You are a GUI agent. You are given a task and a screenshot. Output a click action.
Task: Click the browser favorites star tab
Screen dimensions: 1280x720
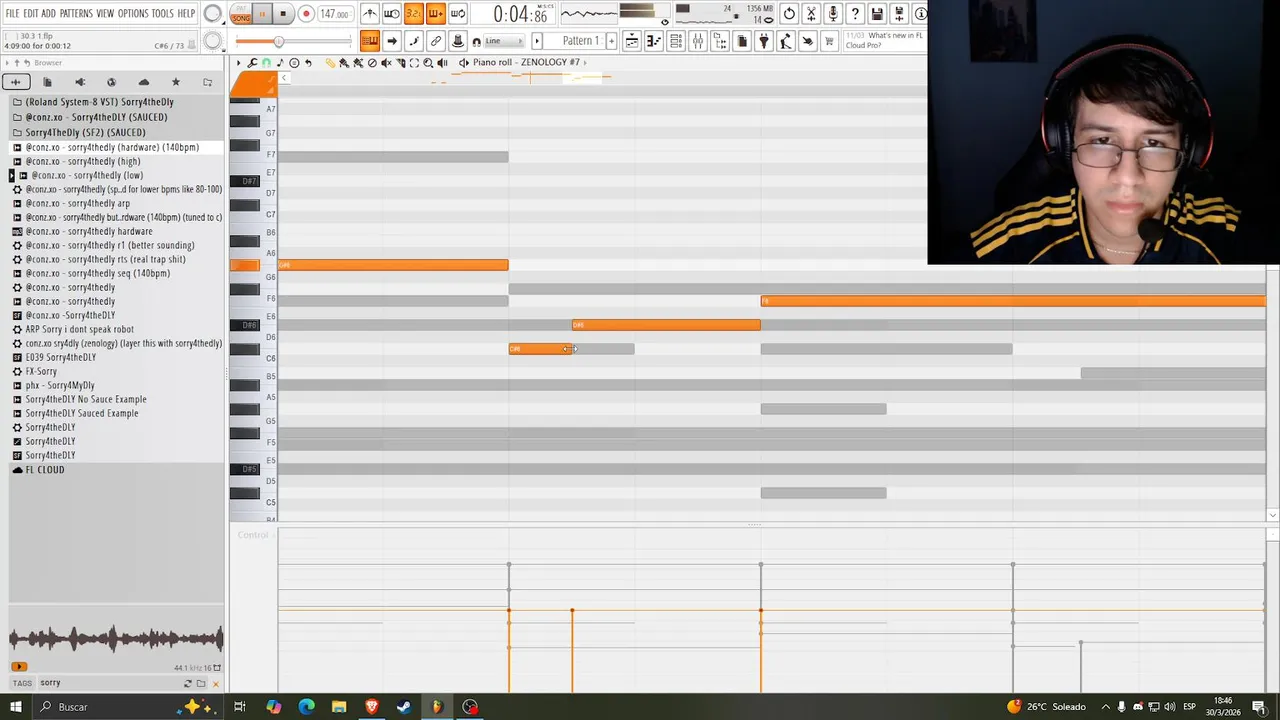[x=175, y=82]
